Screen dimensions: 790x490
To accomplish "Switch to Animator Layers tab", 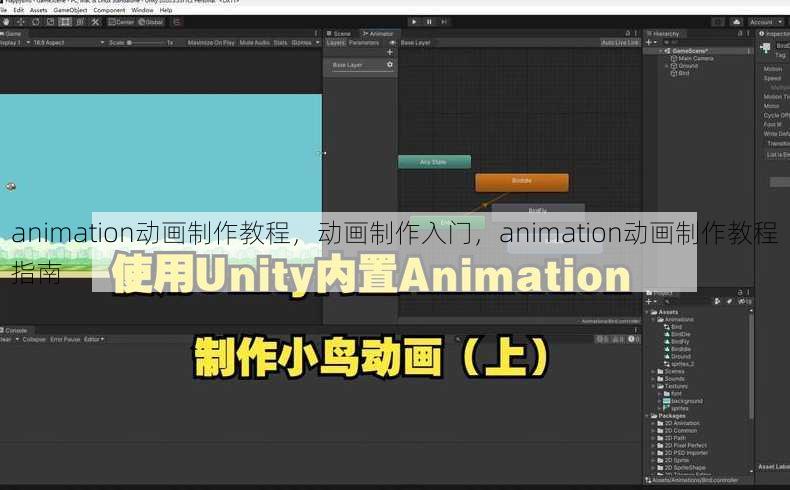I will coord(336,43).
